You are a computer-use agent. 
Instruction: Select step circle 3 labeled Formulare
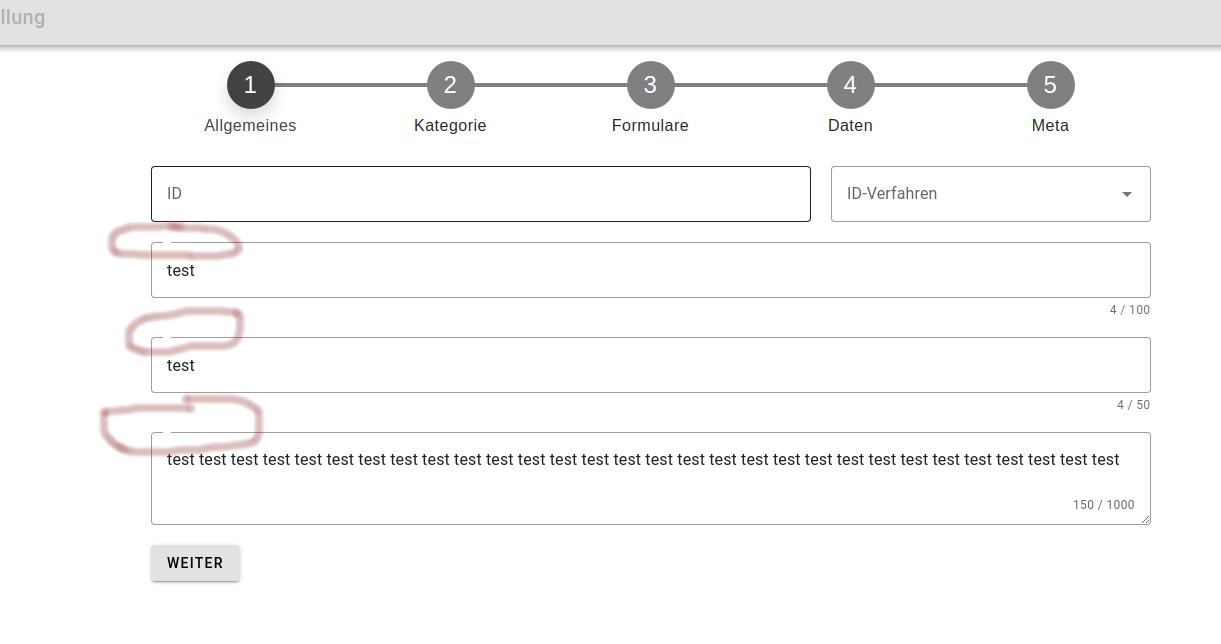pos(650,84)
